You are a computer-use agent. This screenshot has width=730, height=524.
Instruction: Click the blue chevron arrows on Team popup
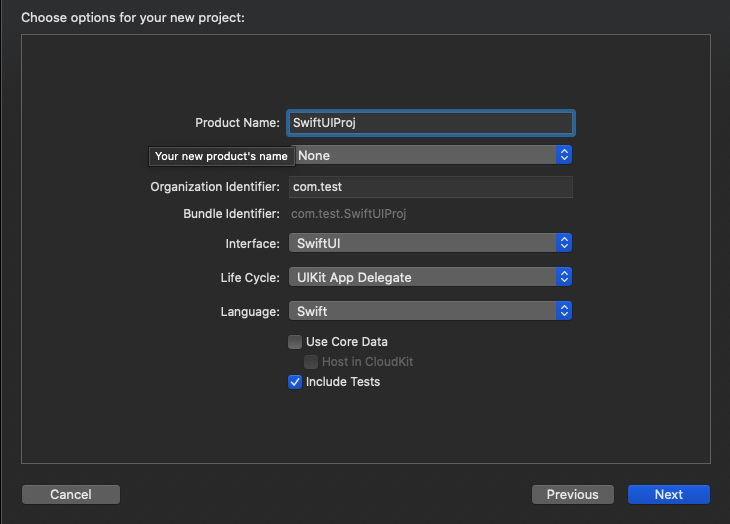coord(564,155)
